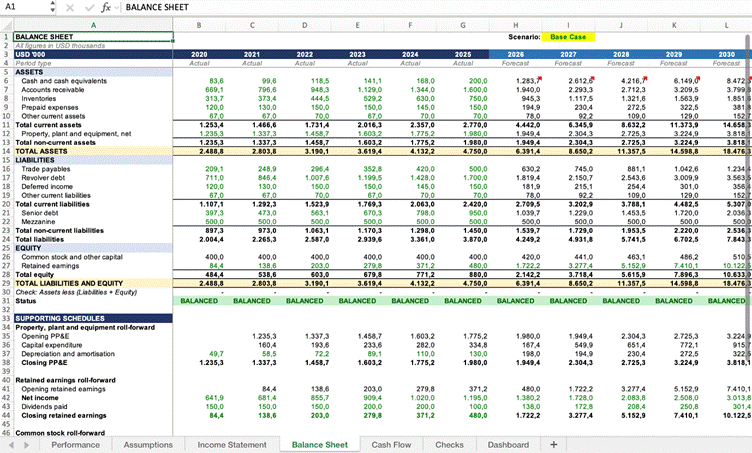Click the BALANCED status cell under 2027
752x453 pixels.
click(568, 301)
